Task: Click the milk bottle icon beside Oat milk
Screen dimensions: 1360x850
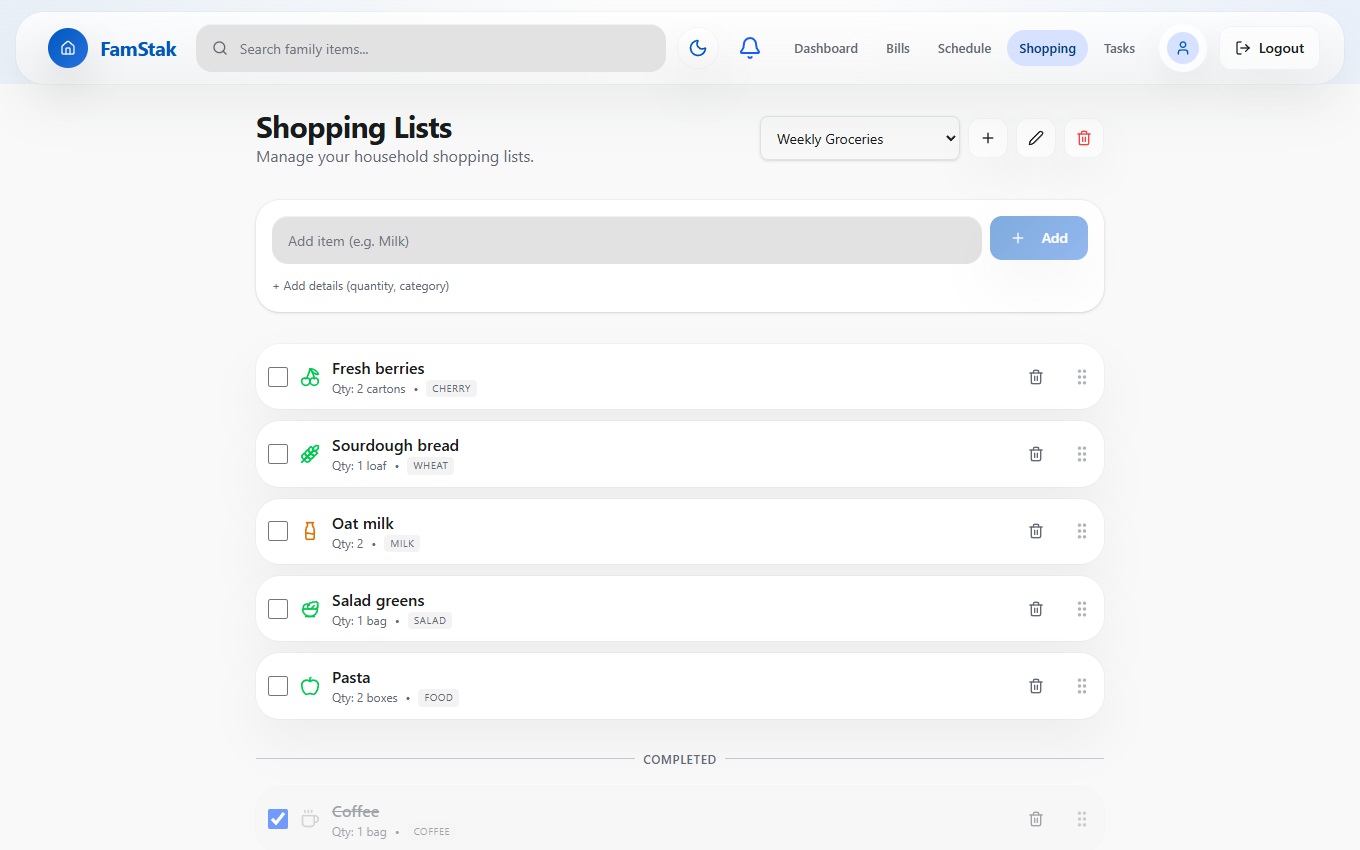Action: pyautogui.click(x=310, y=531)
